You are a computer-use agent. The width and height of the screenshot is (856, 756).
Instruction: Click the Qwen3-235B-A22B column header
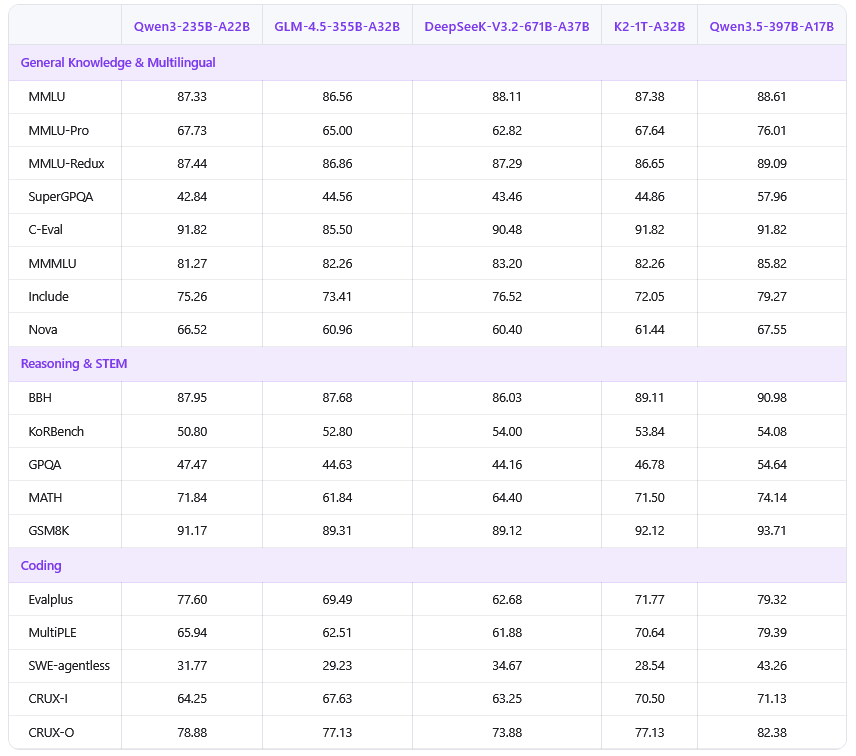(x=192, y=27)
